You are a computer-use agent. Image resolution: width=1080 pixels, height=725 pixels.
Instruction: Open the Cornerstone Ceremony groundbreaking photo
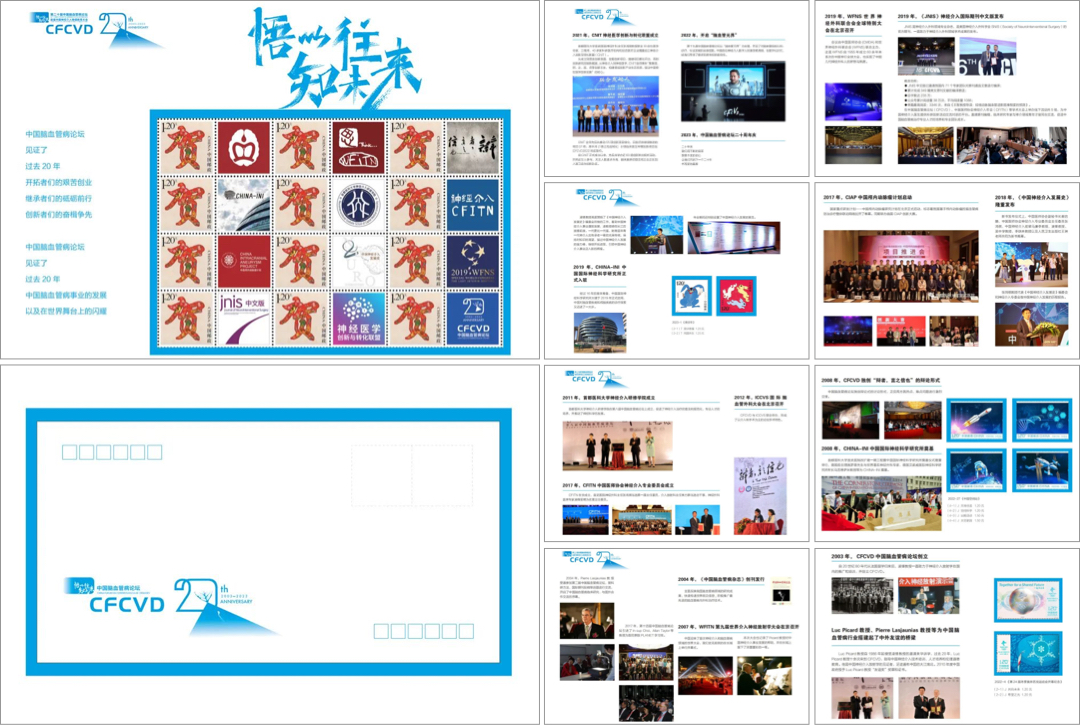point(882,503)
